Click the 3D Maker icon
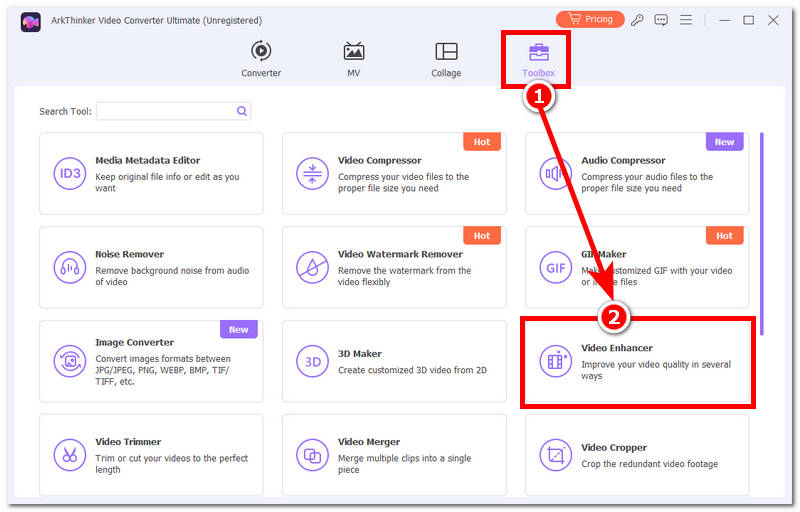This screenshot has width=800, height=512. [312, 361]
